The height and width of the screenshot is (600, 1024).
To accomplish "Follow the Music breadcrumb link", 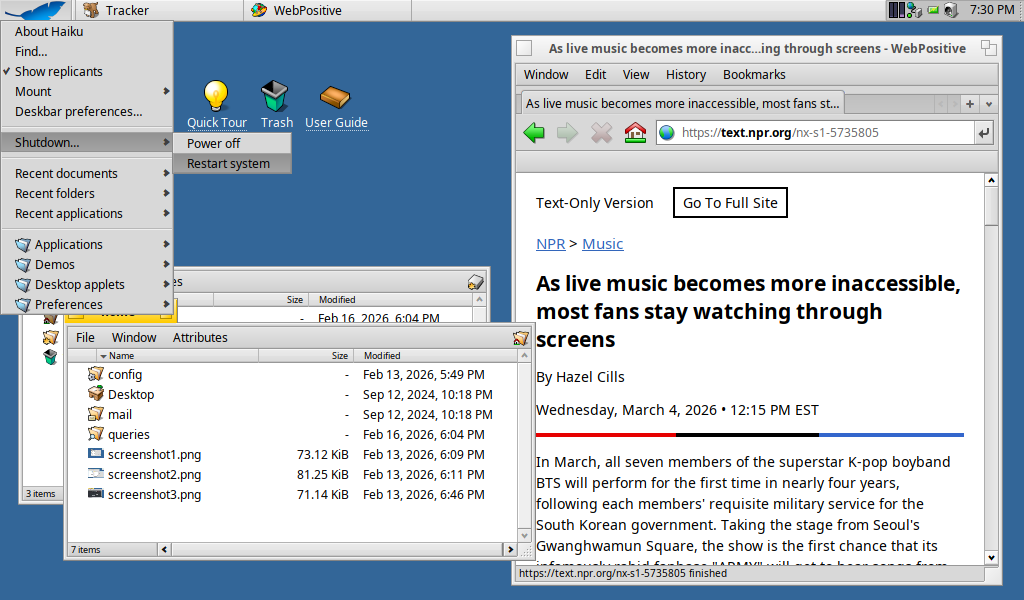I will pyautogui.click(x=602, y=244).
